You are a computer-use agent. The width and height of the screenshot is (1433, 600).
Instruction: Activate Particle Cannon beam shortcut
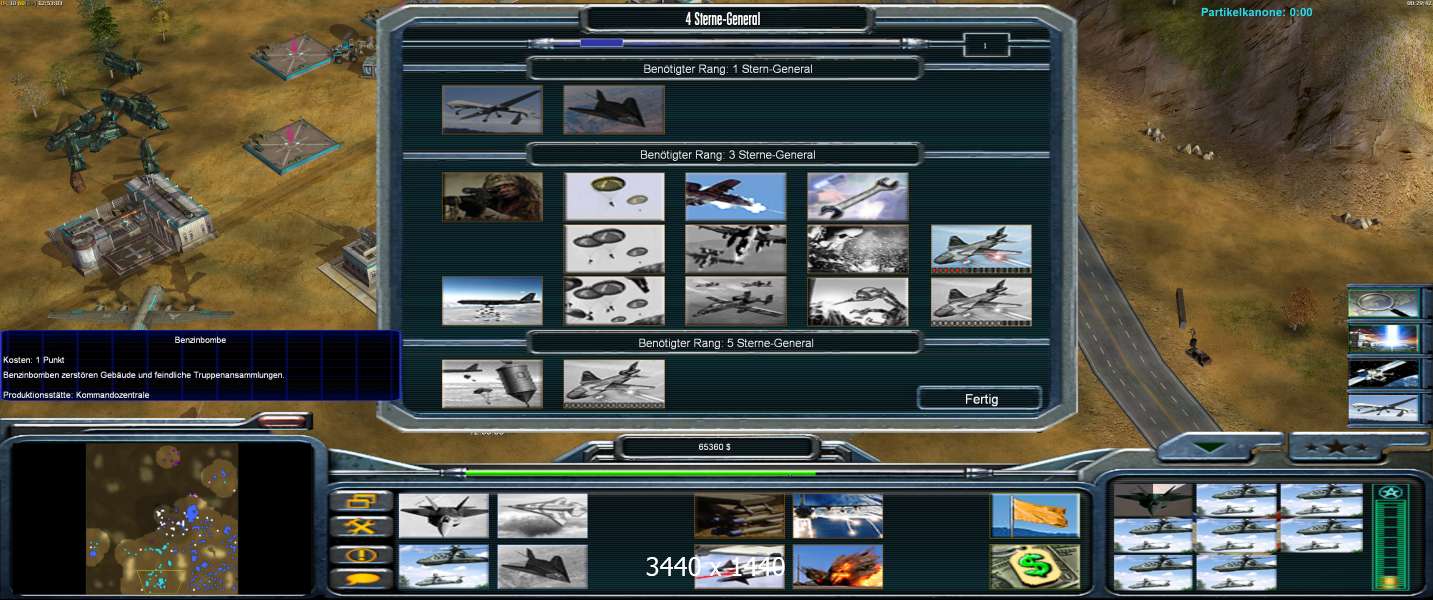(x=1383, y=338)
